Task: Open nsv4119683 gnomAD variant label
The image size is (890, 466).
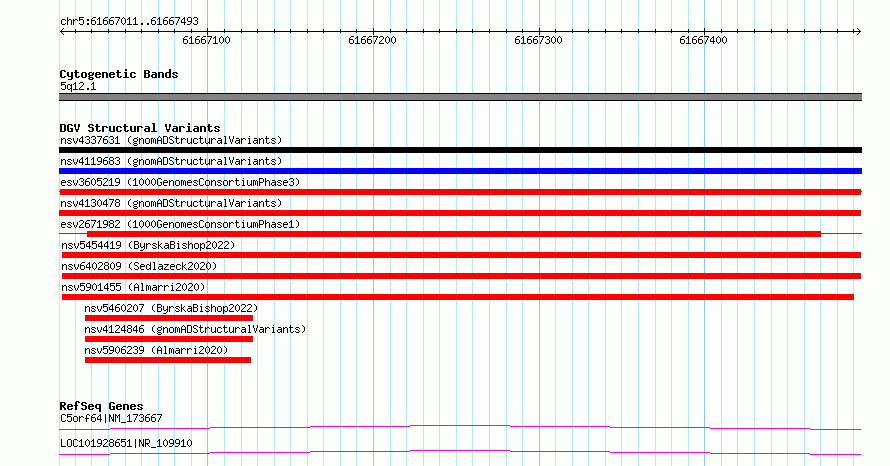Action: 171,161
